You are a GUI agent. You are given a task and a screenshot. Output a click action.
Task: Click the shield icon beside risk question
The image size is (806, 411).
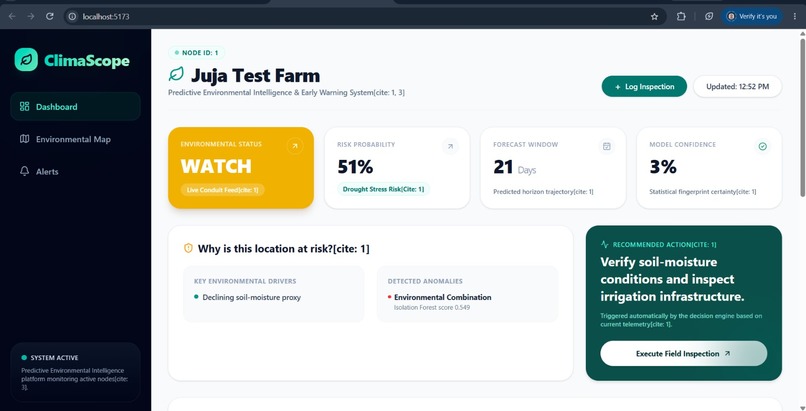click(188, 248)
